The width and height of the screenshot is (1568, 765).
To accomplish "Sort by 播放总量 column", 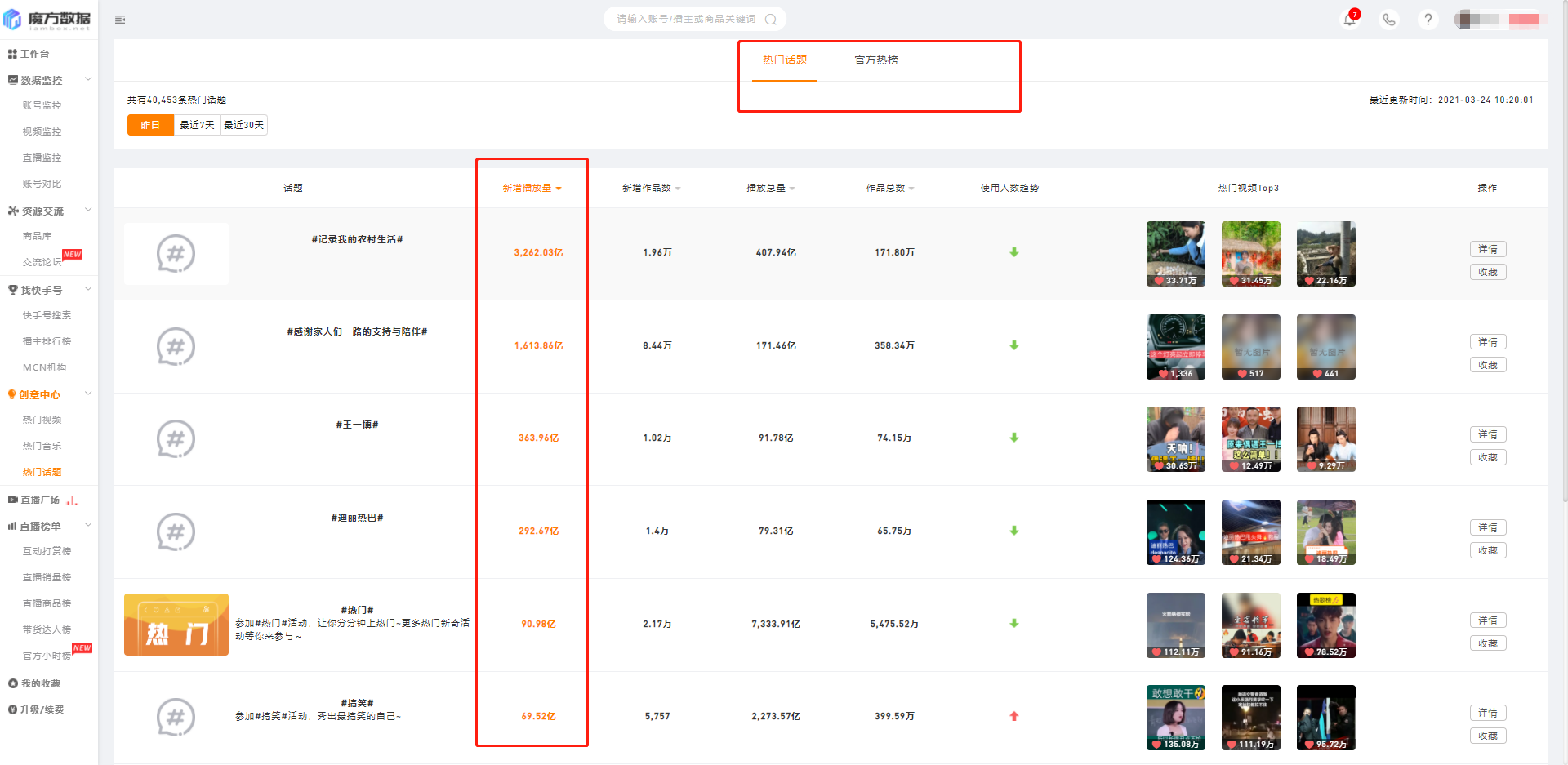I will 770,188.
